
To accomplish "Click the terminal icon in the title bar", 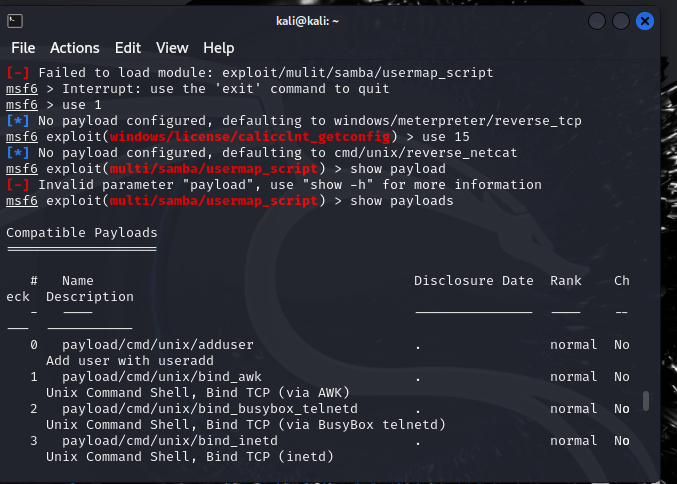I will pos(15,20).
